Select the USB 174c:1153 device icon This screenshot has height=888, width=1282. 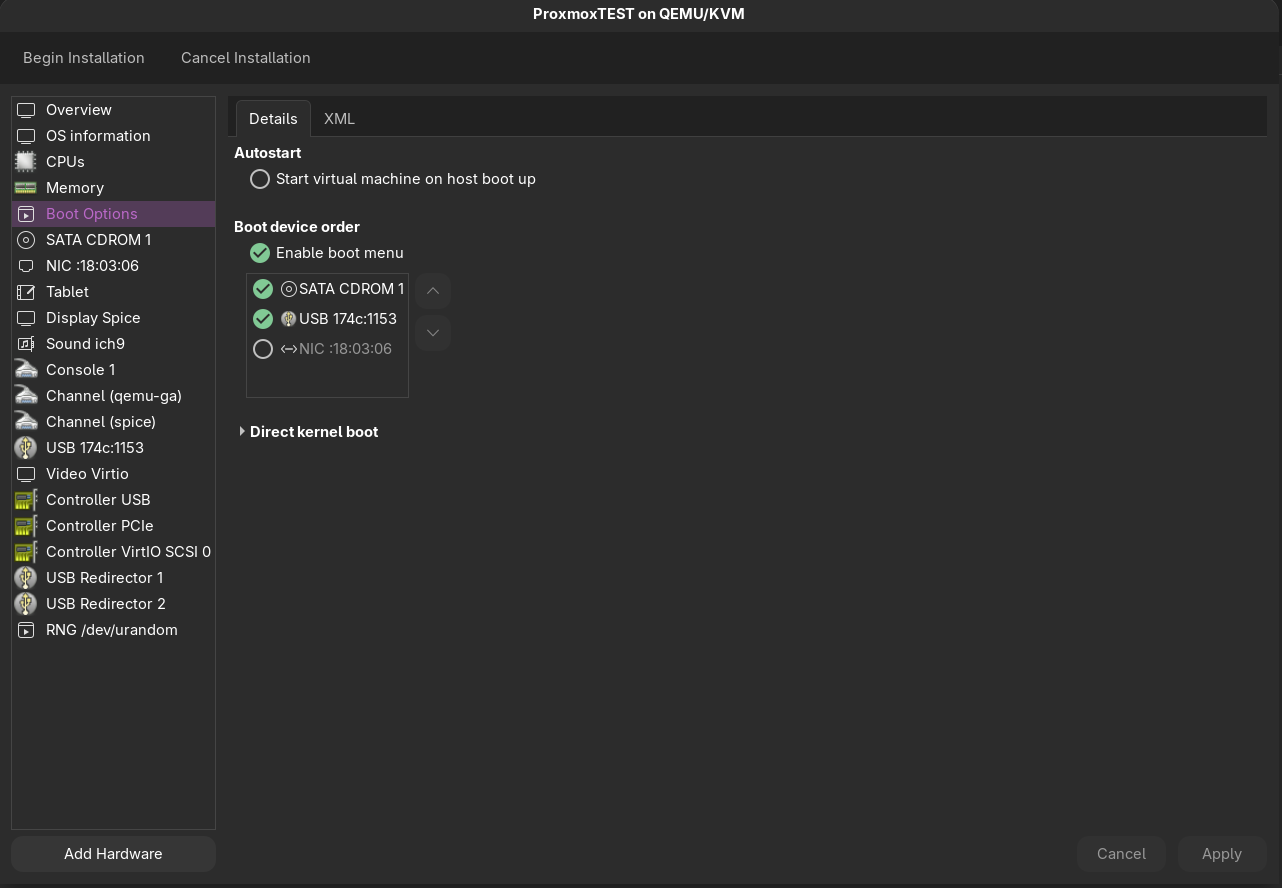coord(25,448)
